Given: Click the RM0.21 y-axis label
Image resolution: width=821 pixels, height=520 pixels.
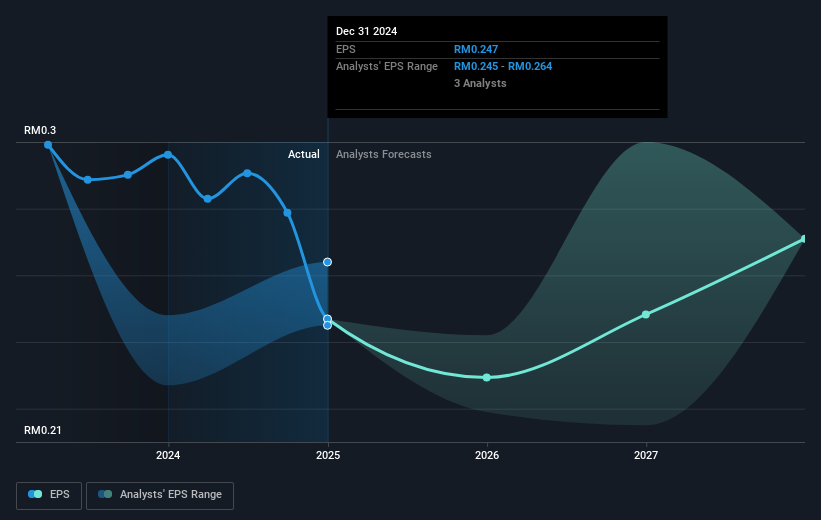Looking at the screenshot, I should pos(44,430).
